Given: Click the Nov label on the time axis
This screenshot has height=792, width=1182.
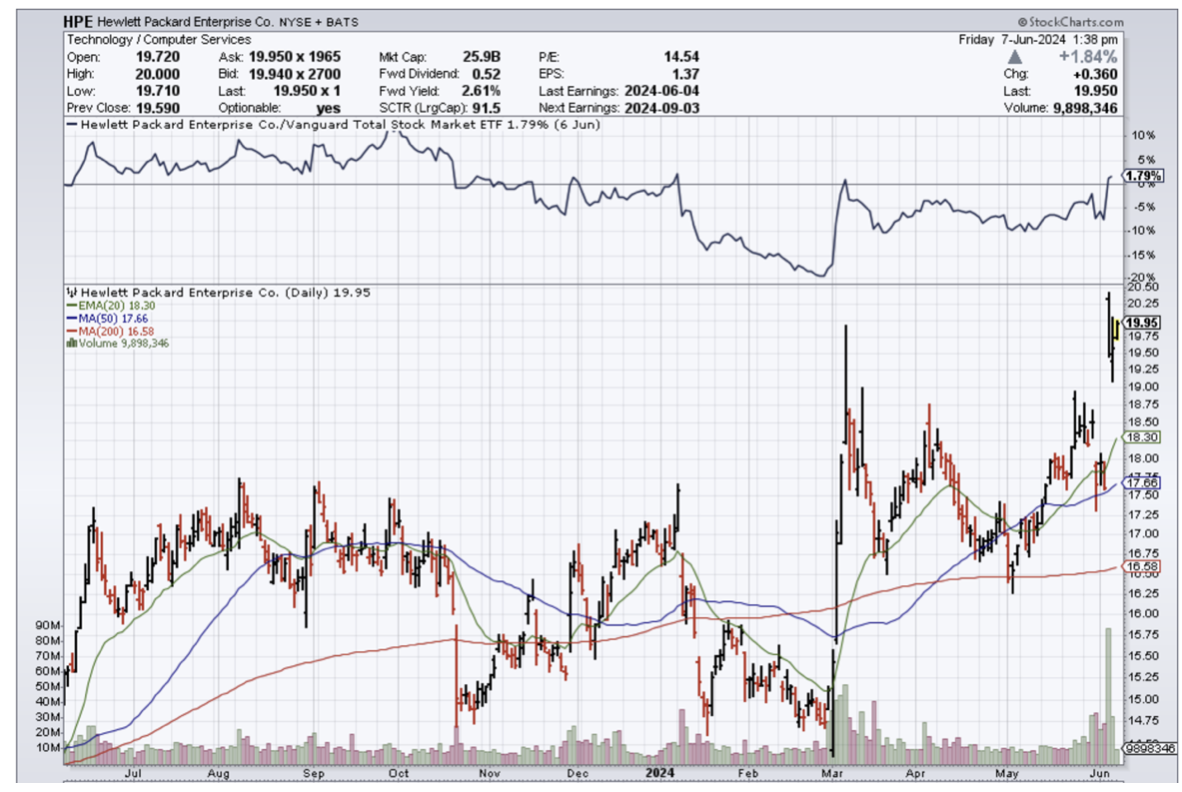Looking at the screenshot, I should [489, 773].
